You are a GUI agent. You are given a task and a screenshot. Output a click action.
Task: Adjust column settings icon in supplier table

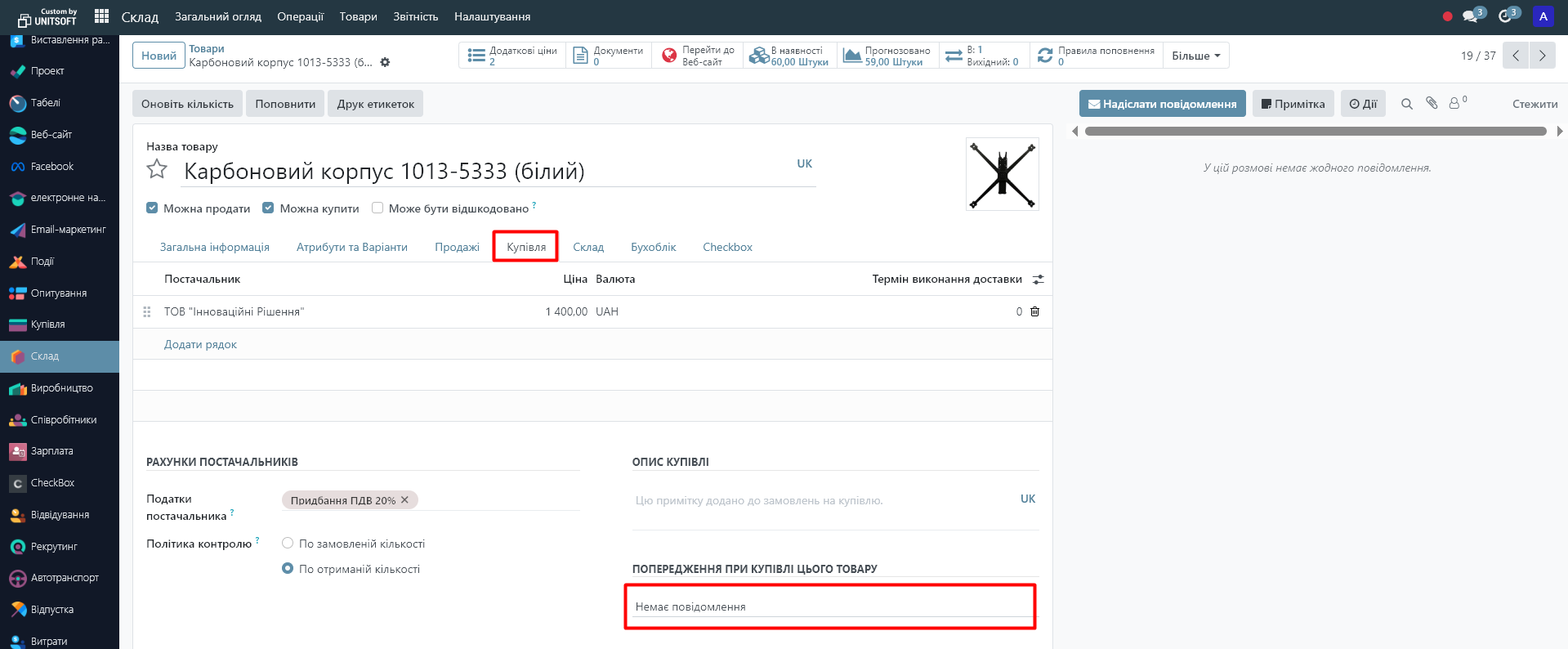(x=1038, y=280)
